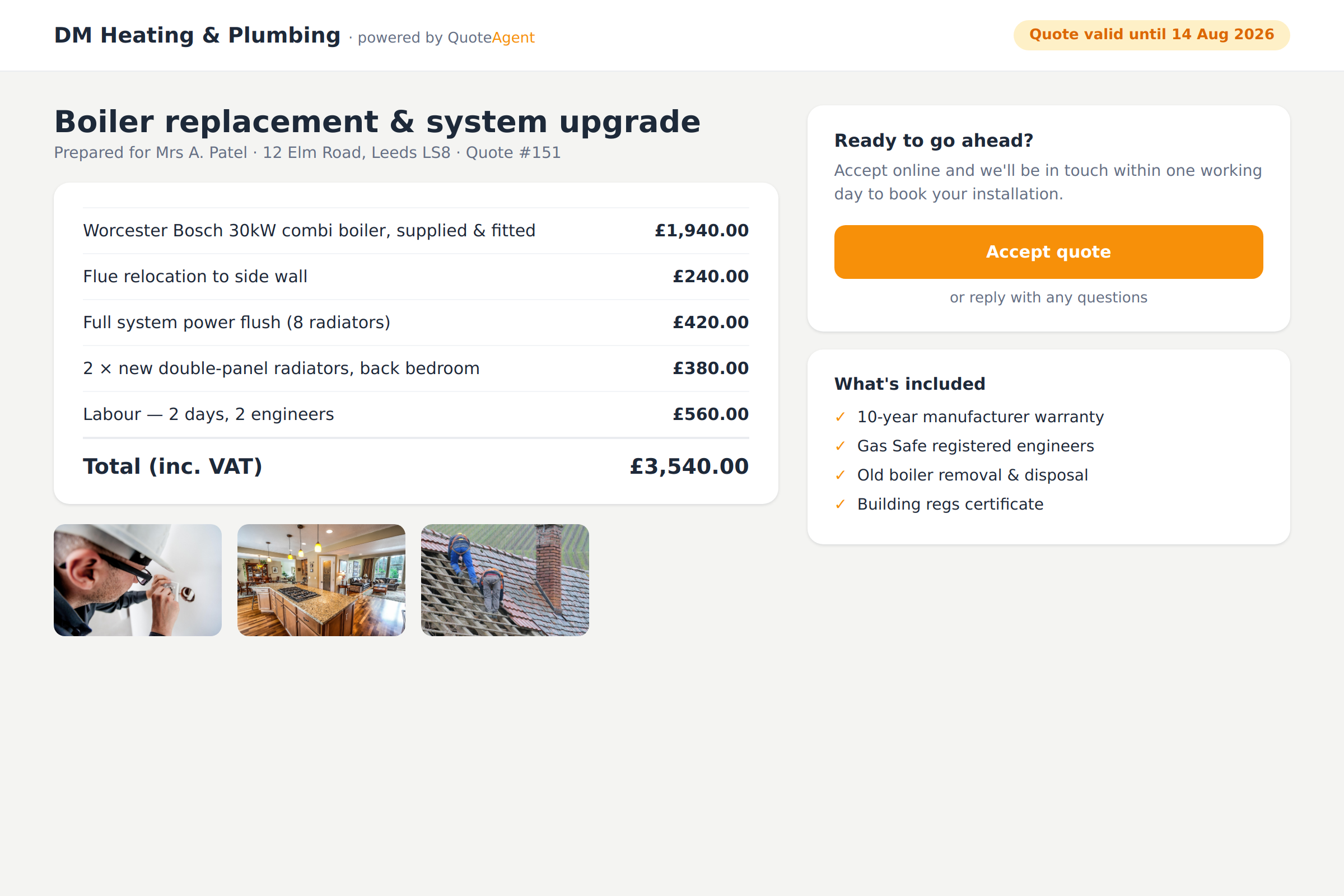
Task: Select the double-panel radiators line item
Action: [416, 368]
